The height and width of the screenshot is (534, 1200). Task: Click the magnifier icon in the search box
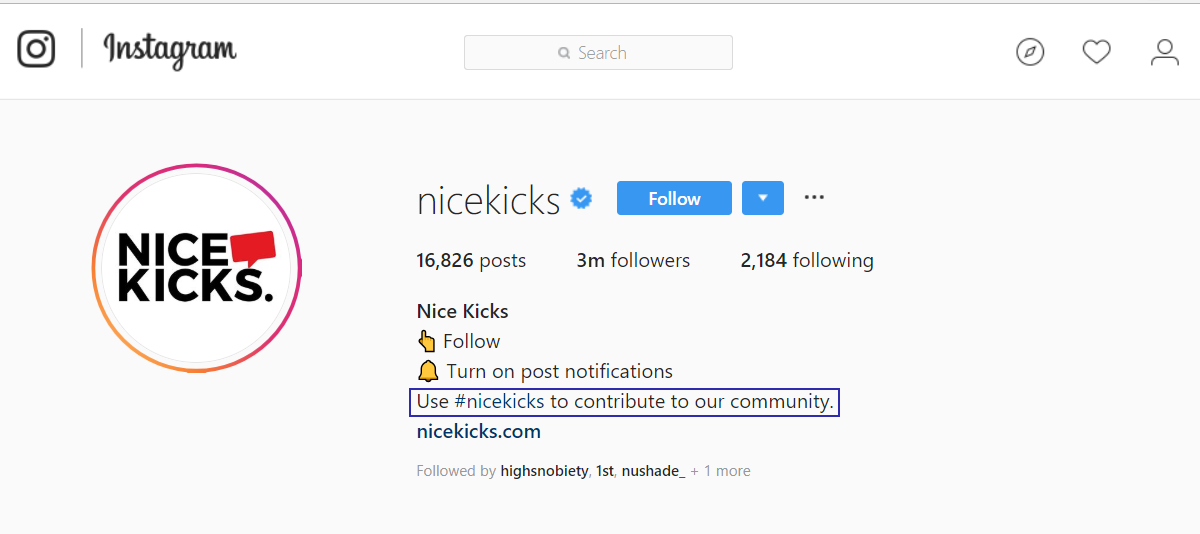pyautogui.click(x=565, y=53)
